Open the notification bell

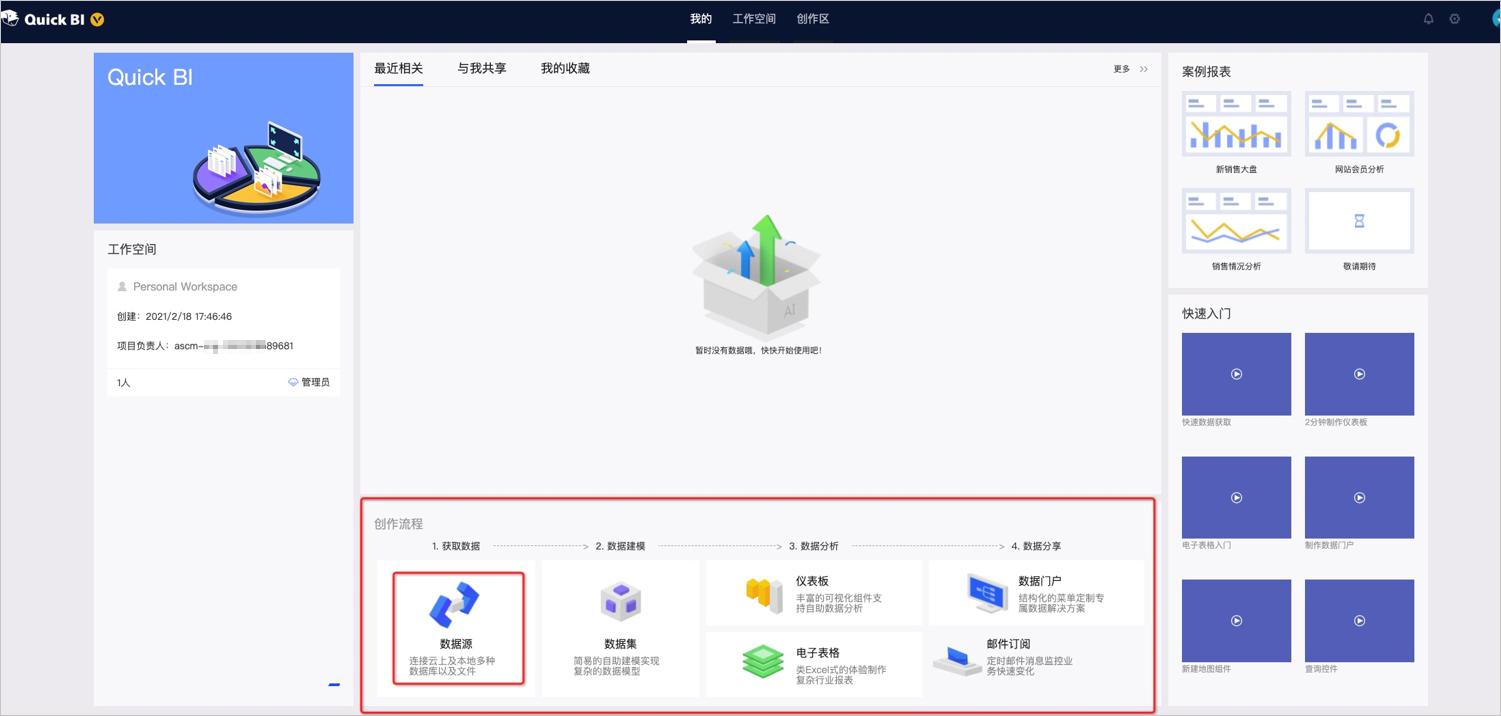pyautogui.click(x=1428, y=19)
